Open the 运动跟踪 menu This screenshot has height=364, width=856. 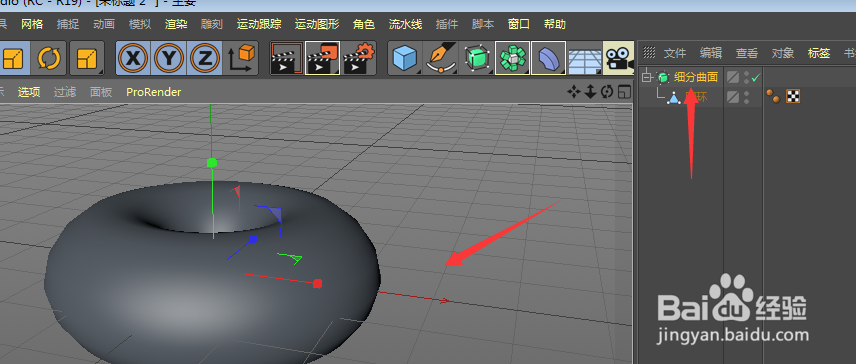click(259, 25)
